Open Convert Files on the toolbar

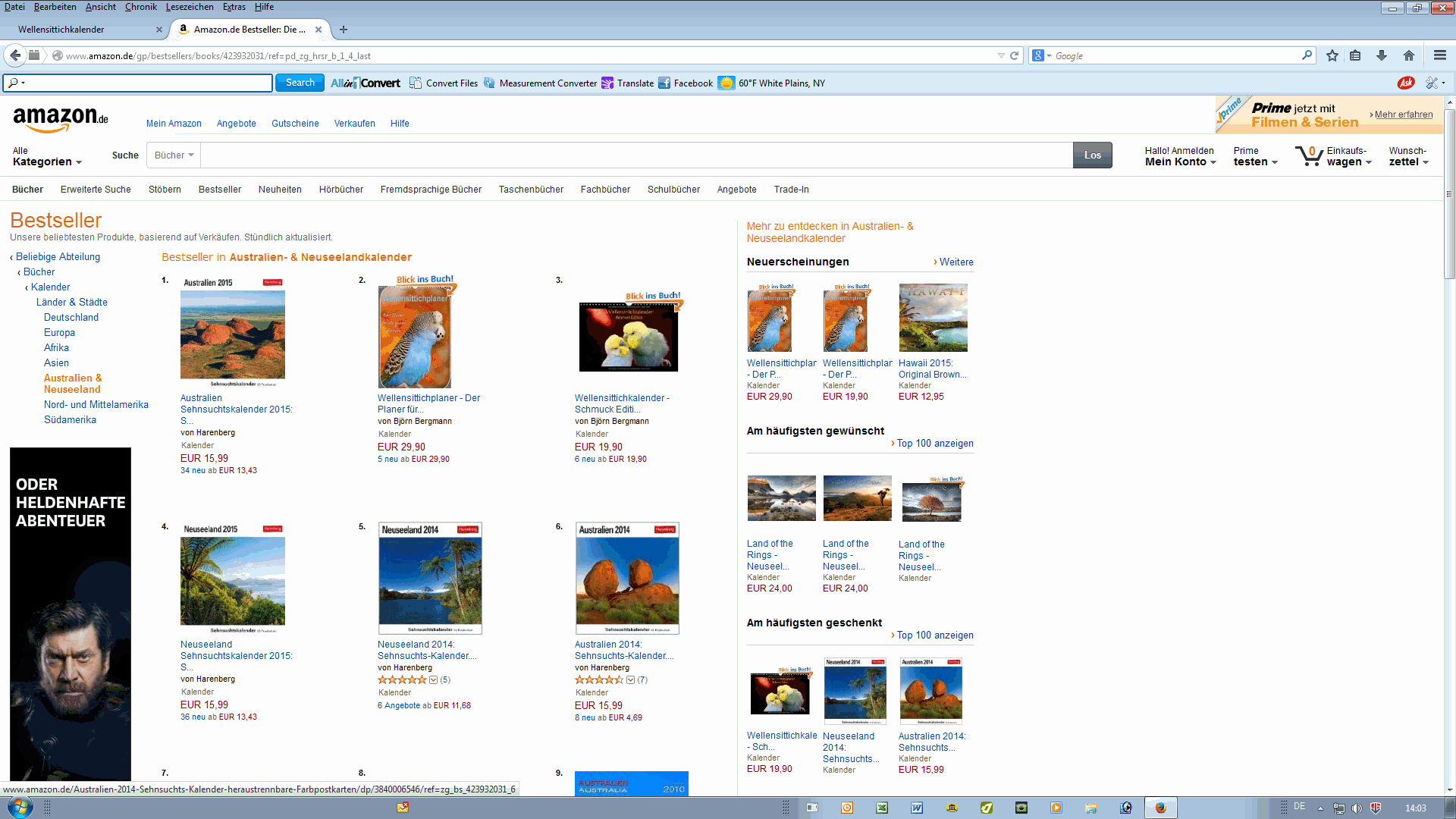[444, 83]
